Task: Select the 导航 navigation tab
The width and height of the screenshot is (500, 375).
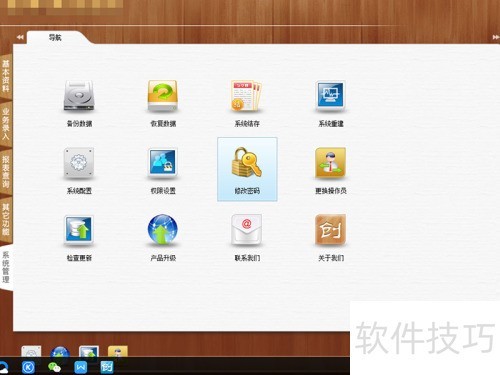Action: 55,38
